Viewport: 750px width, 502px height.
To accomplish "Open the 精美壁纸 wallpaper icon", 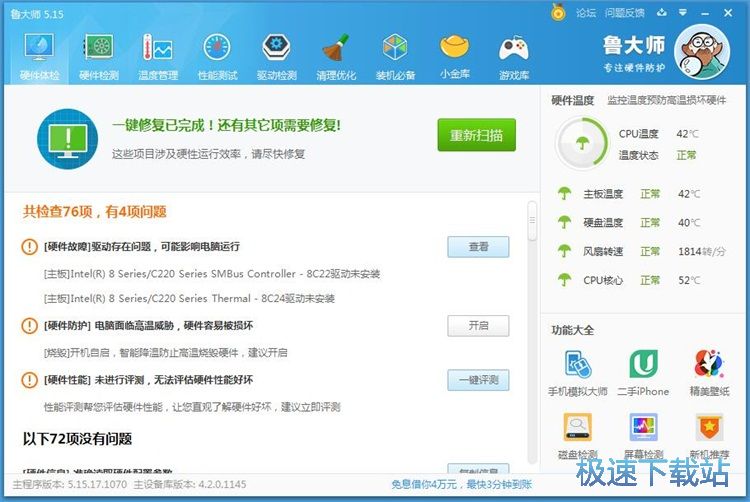I will point(709,364).
